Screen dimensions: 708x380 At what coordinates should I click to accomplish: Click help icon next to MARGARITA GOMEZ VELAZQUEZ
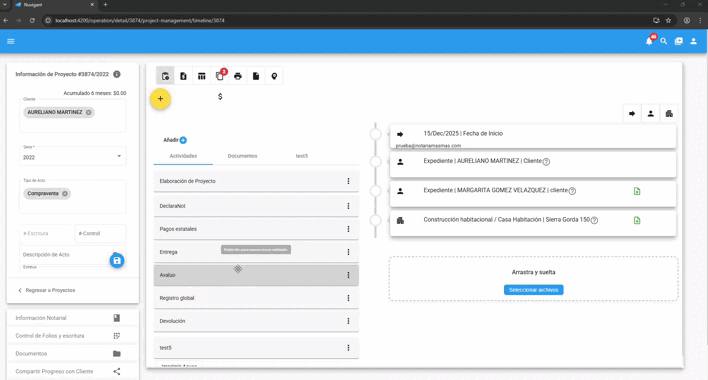[573, 191]
